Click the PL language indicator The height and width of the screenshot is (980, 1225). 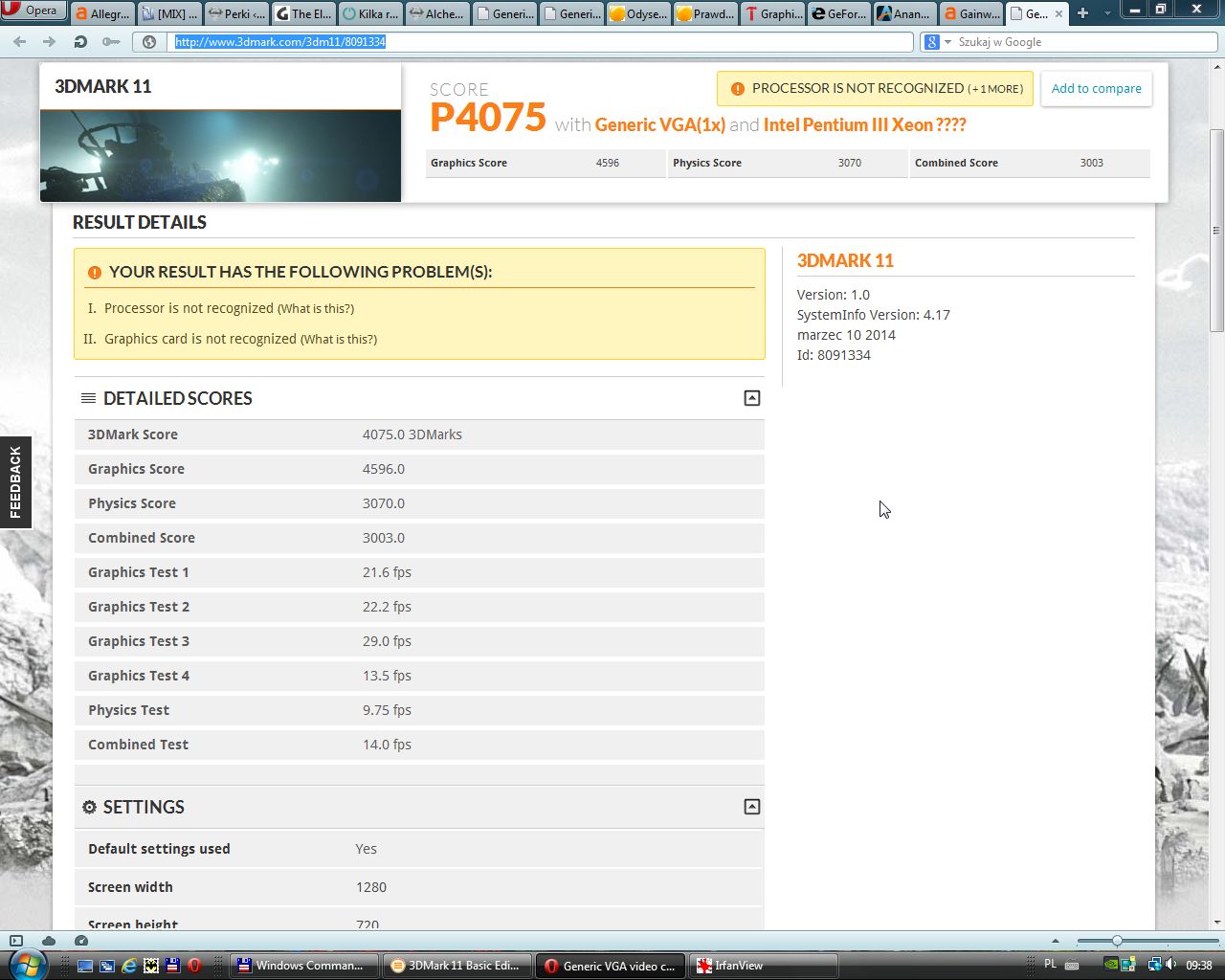1051,965
